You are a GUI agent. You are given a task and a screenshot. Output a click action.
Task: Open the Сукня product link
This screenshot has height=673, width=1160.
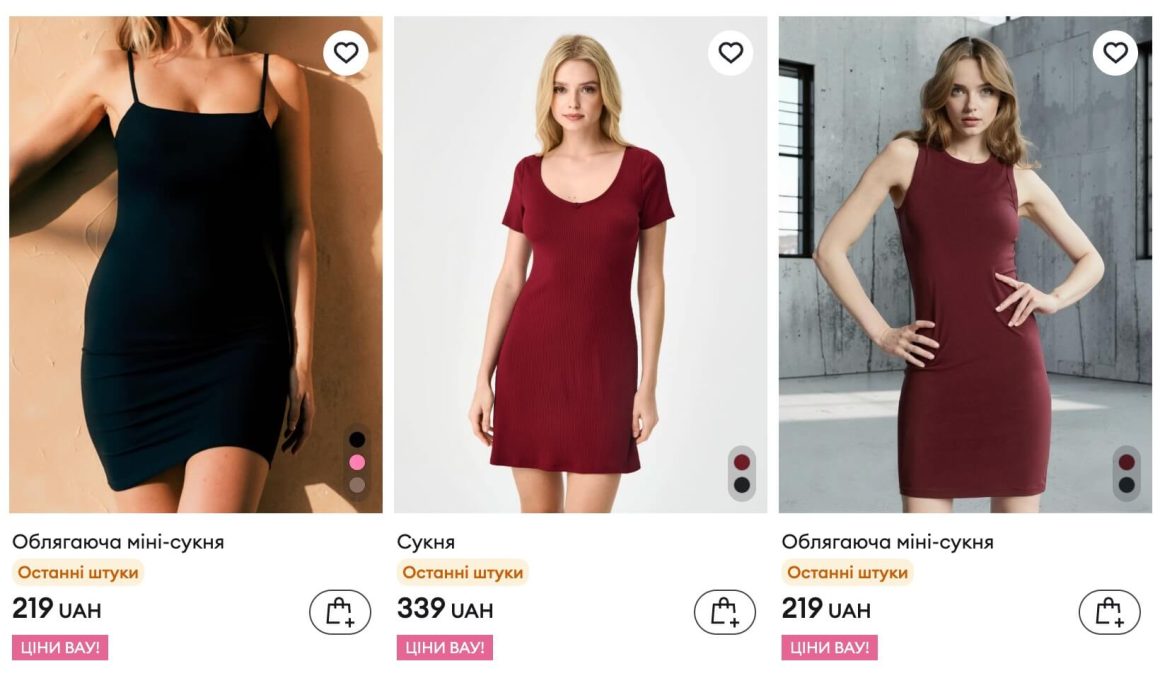pyautogui.click(x=426, y=542)
